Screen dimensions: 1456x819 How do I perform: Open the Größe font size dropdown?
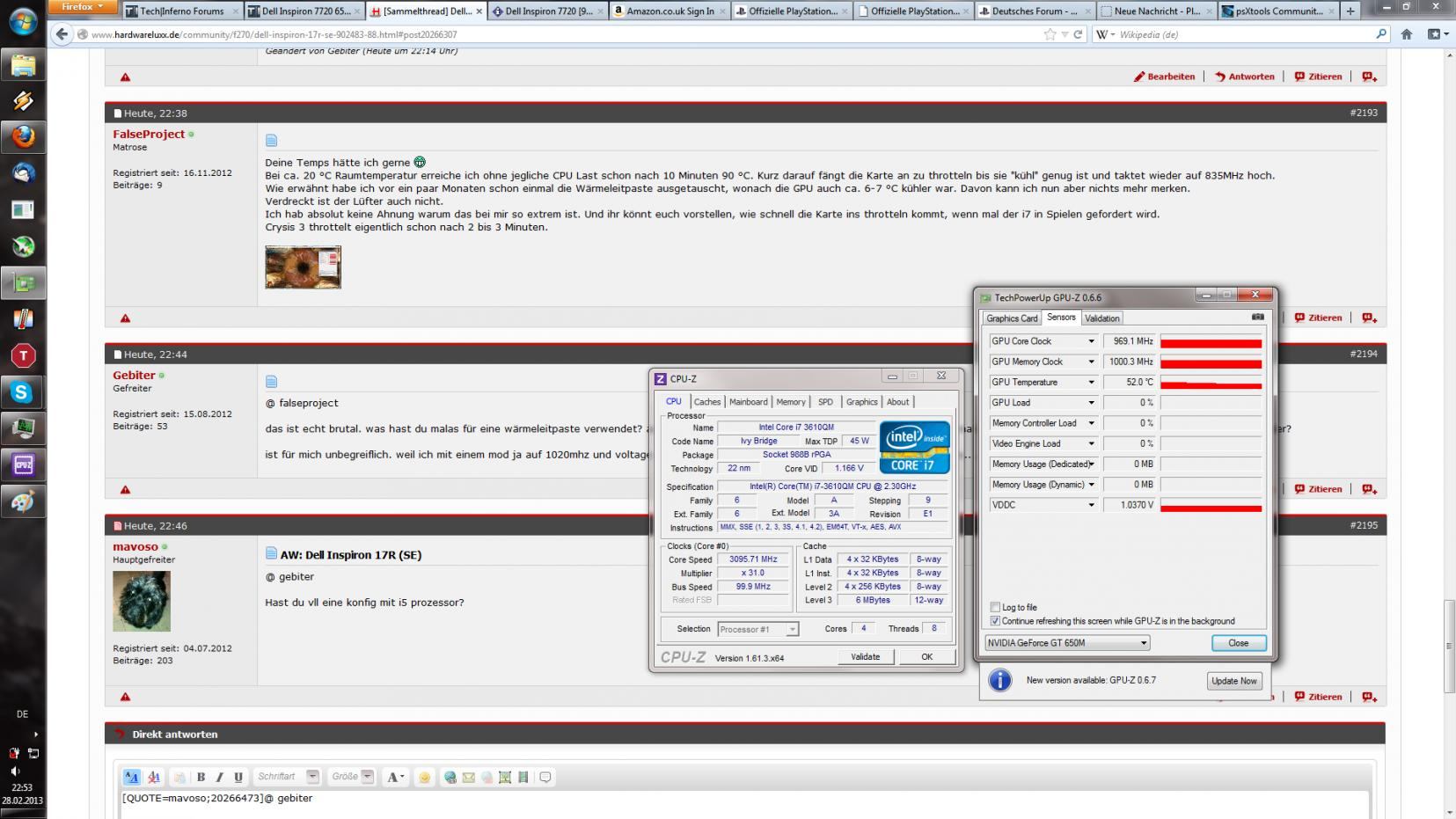pyautogui.click(x=352, y=777)
